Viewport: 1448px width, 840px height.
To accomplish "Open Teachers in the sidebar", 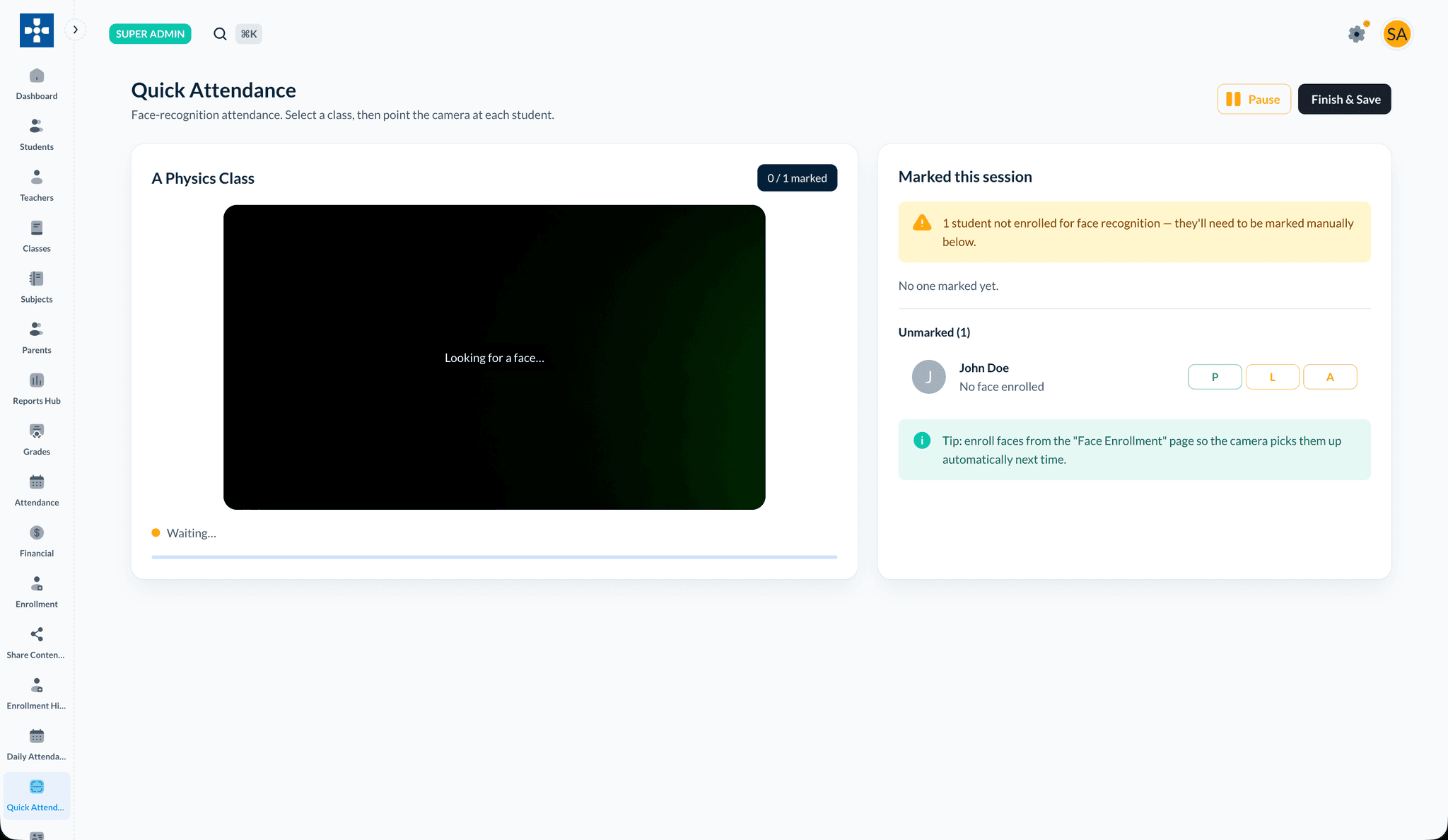I will coord(37,186).
